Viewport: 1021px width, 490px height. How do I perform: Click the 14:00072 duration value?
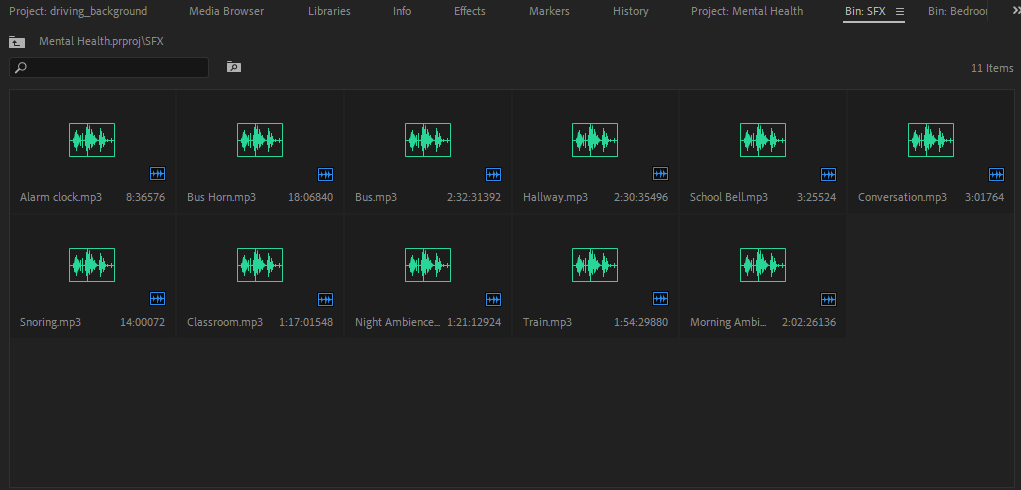coord(143,322)
